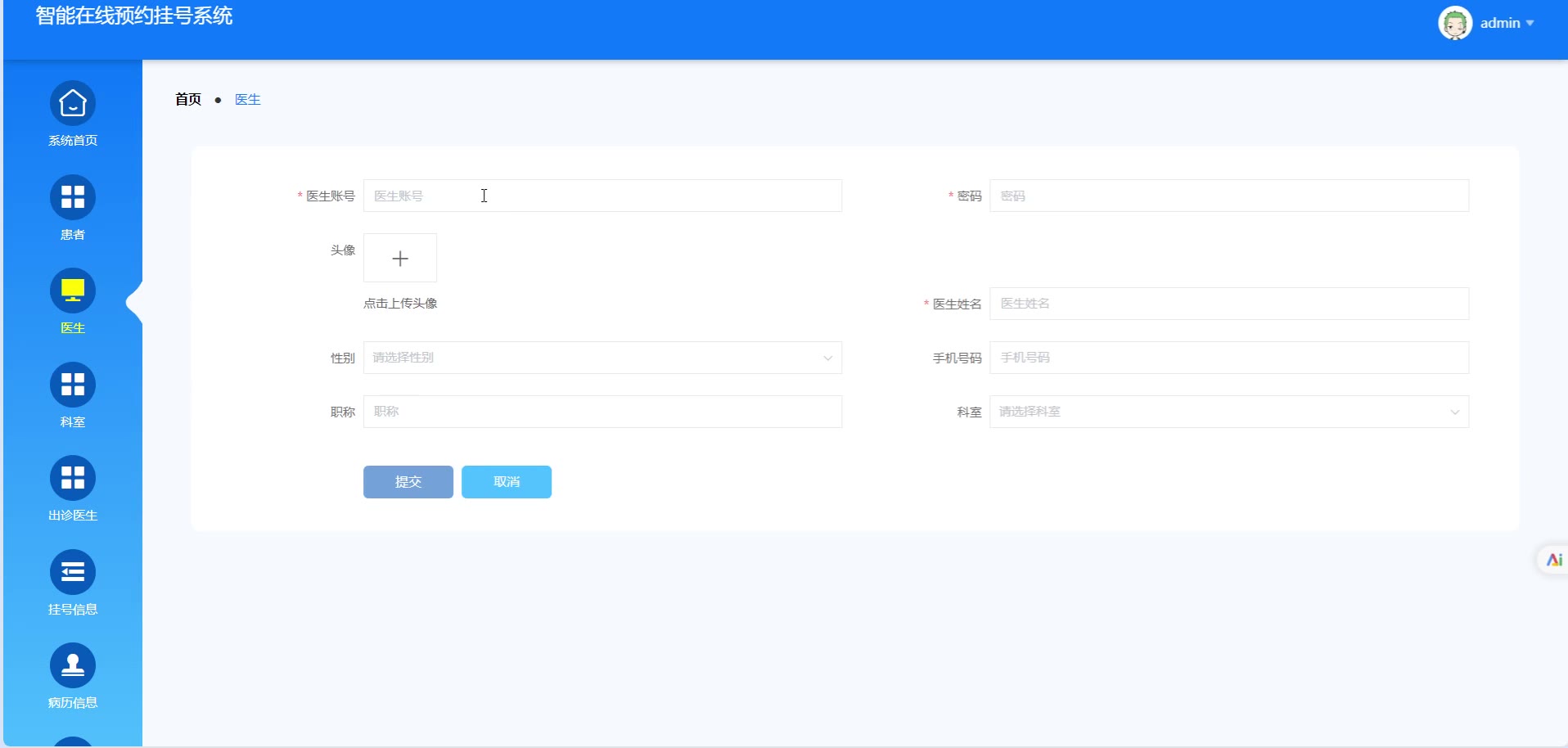Go to 患者 menu label
The height and width of the screenshot is (748, 1568).
pos(73,235)
